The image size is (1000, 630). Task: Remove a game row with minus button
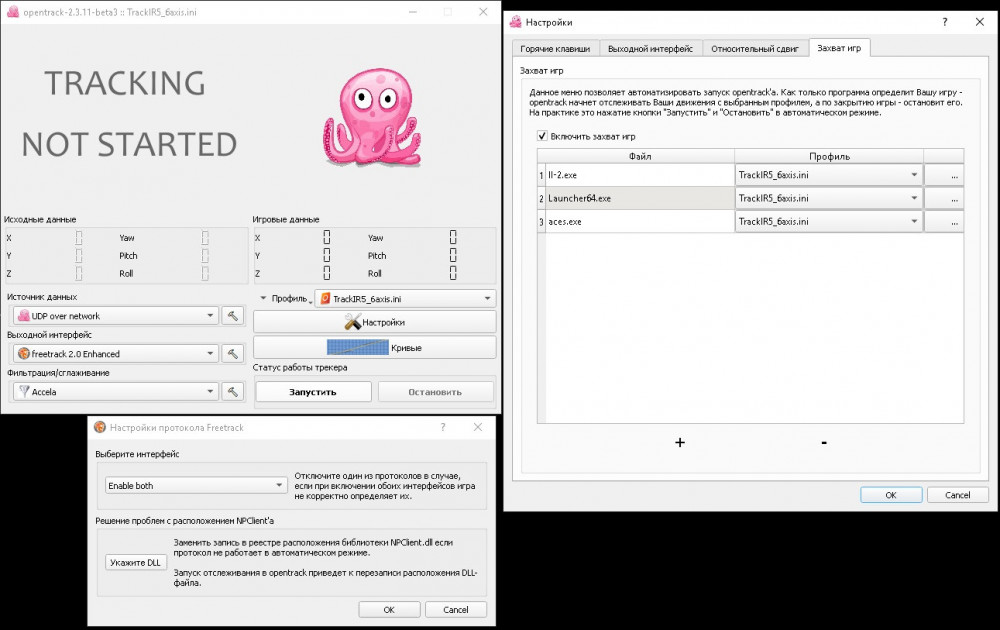[x=824, y=442]
